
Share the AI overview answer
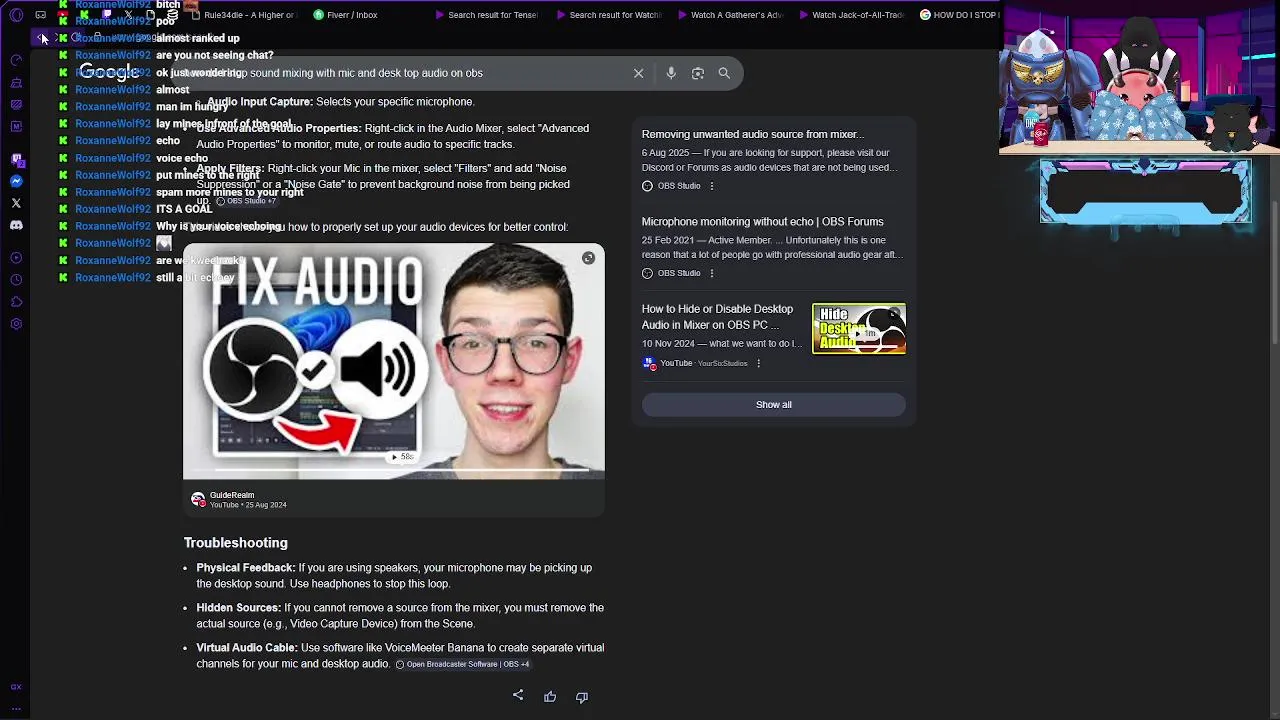click(x=518, y=696)
